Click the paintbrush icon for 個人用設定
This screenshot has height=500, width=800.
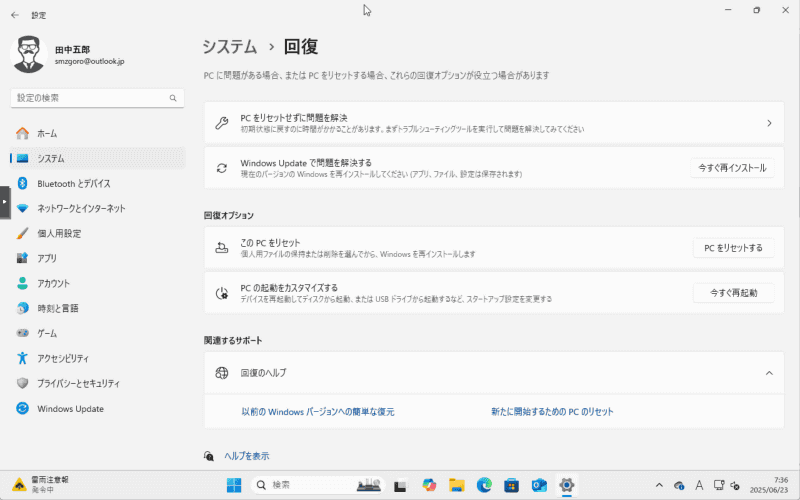click(22, 234)
